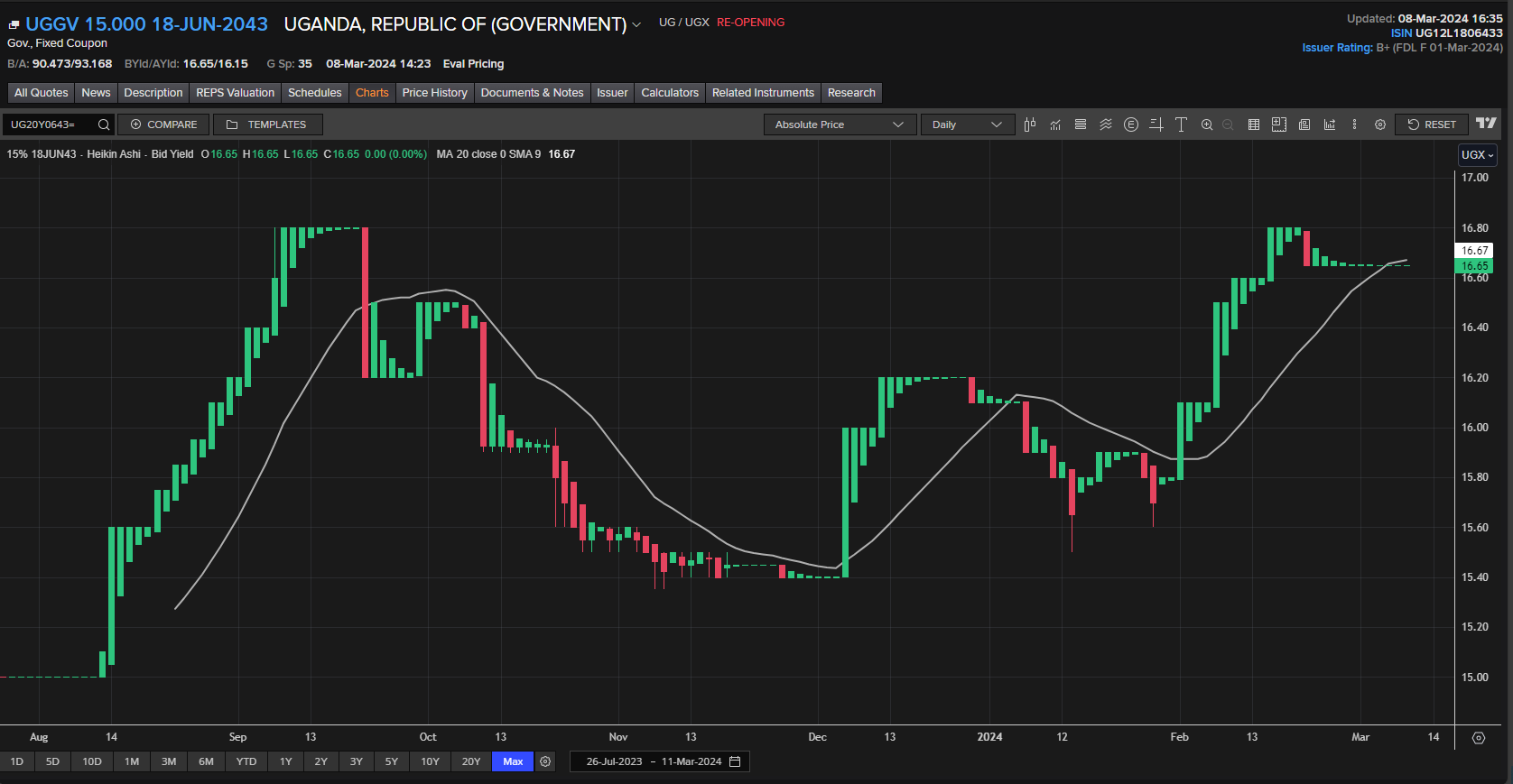
Task: Select the 1Y time range
Action: coord(286,761)
